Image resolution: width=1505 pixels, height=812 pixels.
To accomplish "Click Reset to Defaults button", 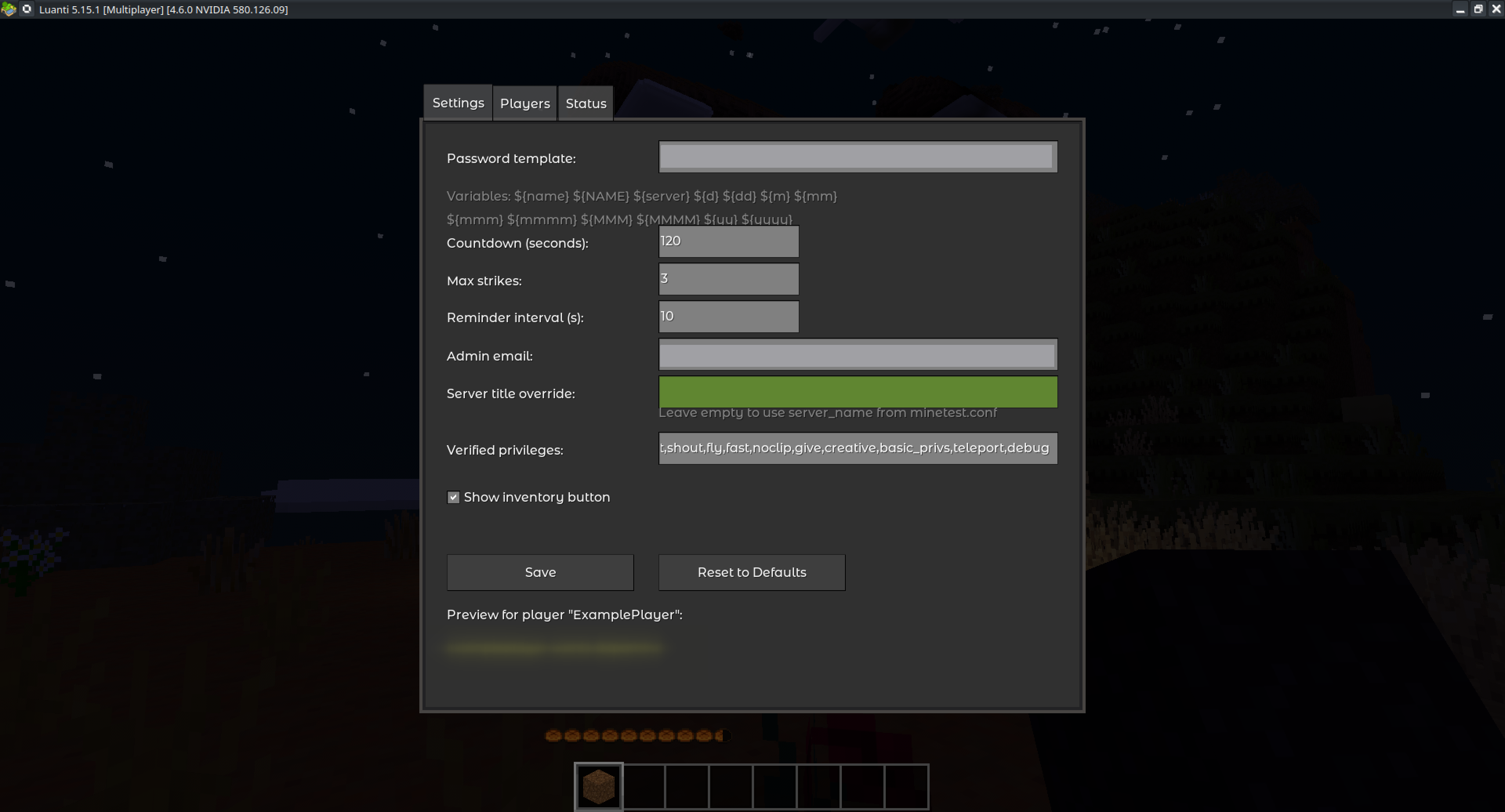I will pos(751,573).
